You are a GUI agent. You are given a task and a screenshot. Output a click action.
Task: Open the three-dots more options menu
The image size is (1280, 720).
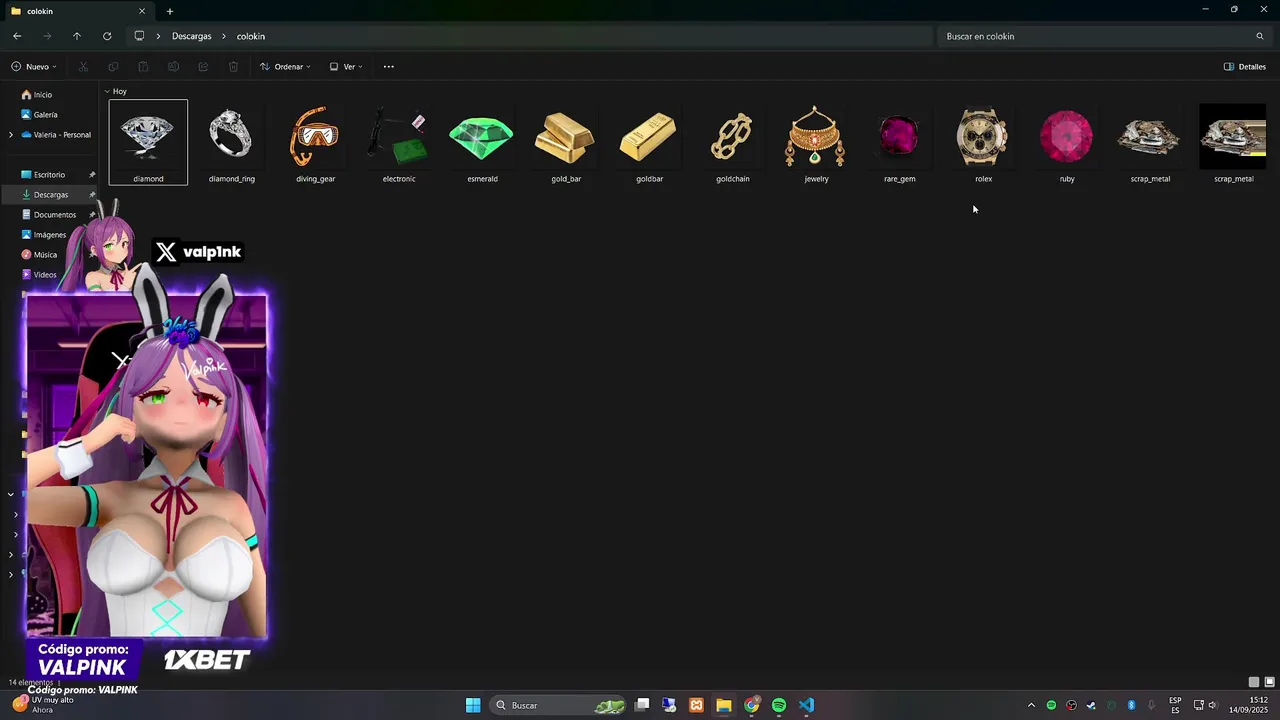click(389, 67)
